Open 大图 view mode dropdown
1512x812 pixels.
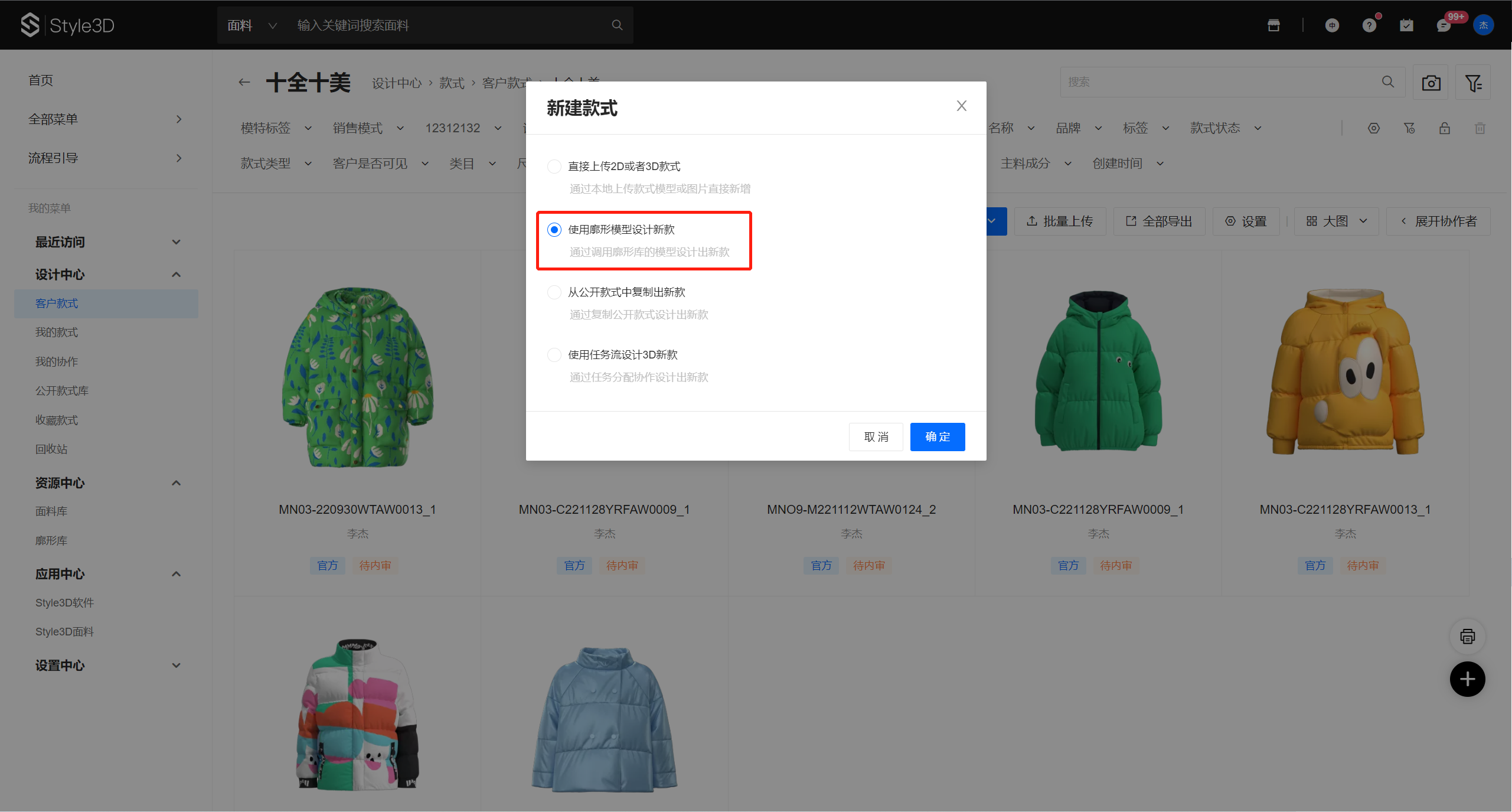(1336, 221)
